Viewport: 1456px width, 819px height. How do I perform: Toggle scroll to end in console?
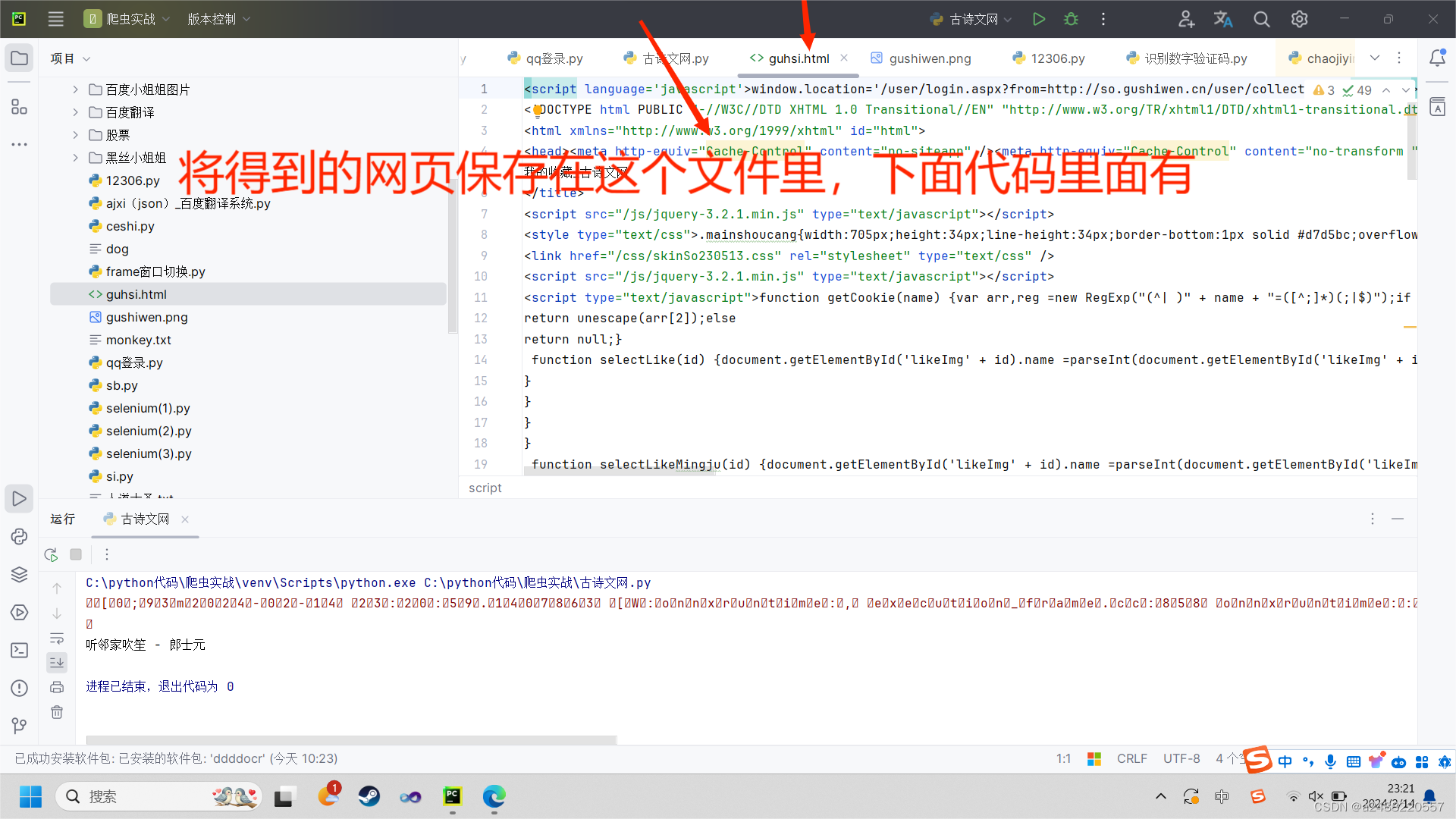pyautogui.click(x=57, y=663)
